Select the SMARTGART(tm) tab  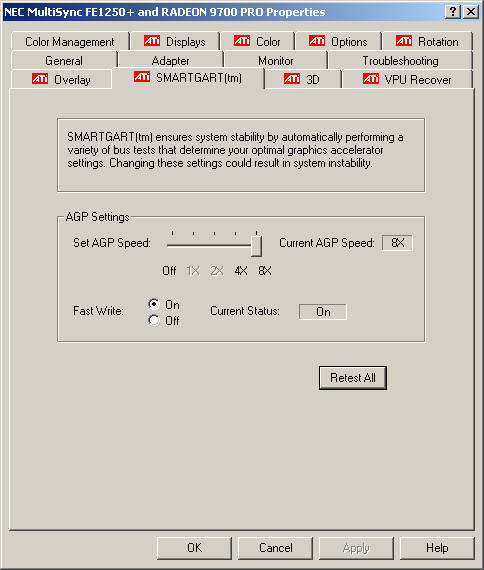188,78
